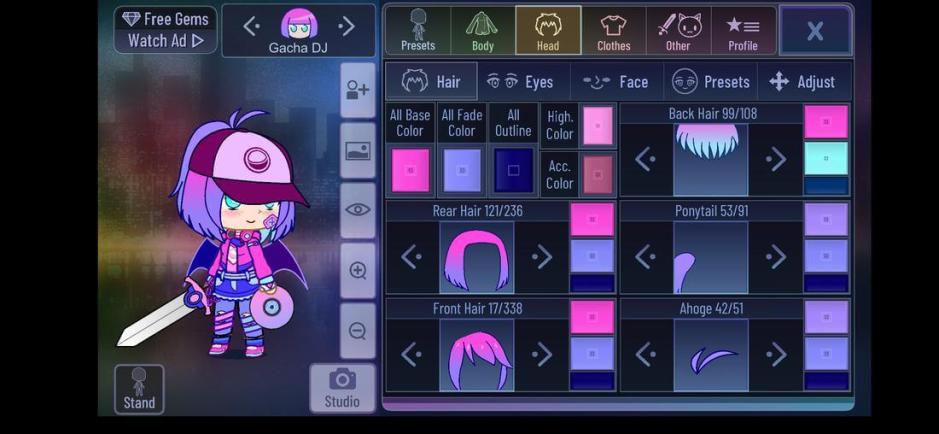The height and width of the screenshot is (434, 939).
Task: Open the Studio camera button
Action: click(x=343, y=388)
